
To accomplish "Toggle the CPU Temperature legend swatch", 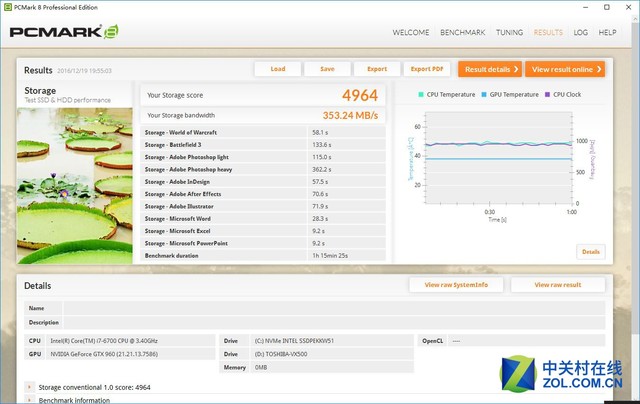I will pyautogui.click(x=421, y=94).
